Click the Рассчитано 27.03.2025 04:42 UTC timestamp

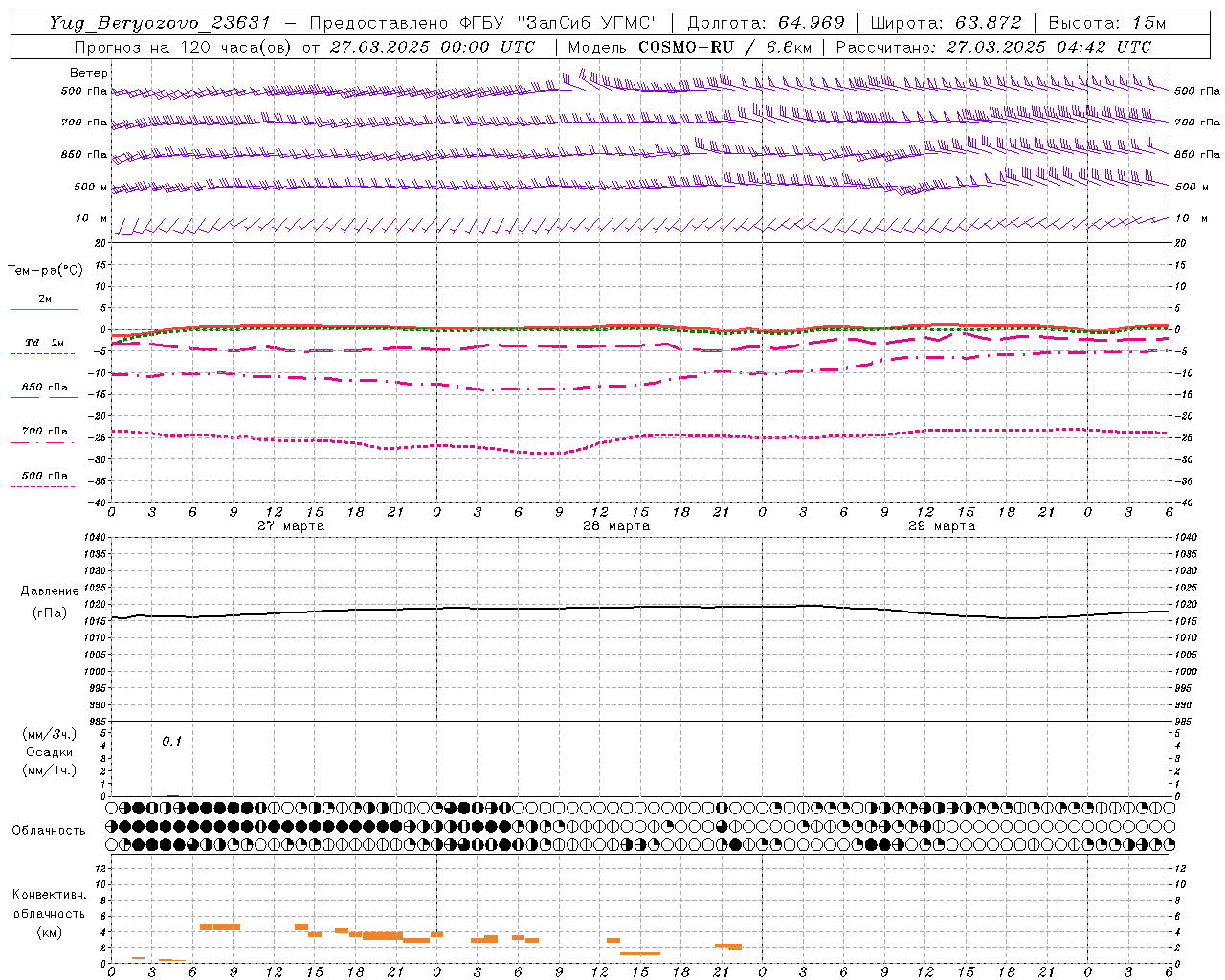tap(993, 47)
